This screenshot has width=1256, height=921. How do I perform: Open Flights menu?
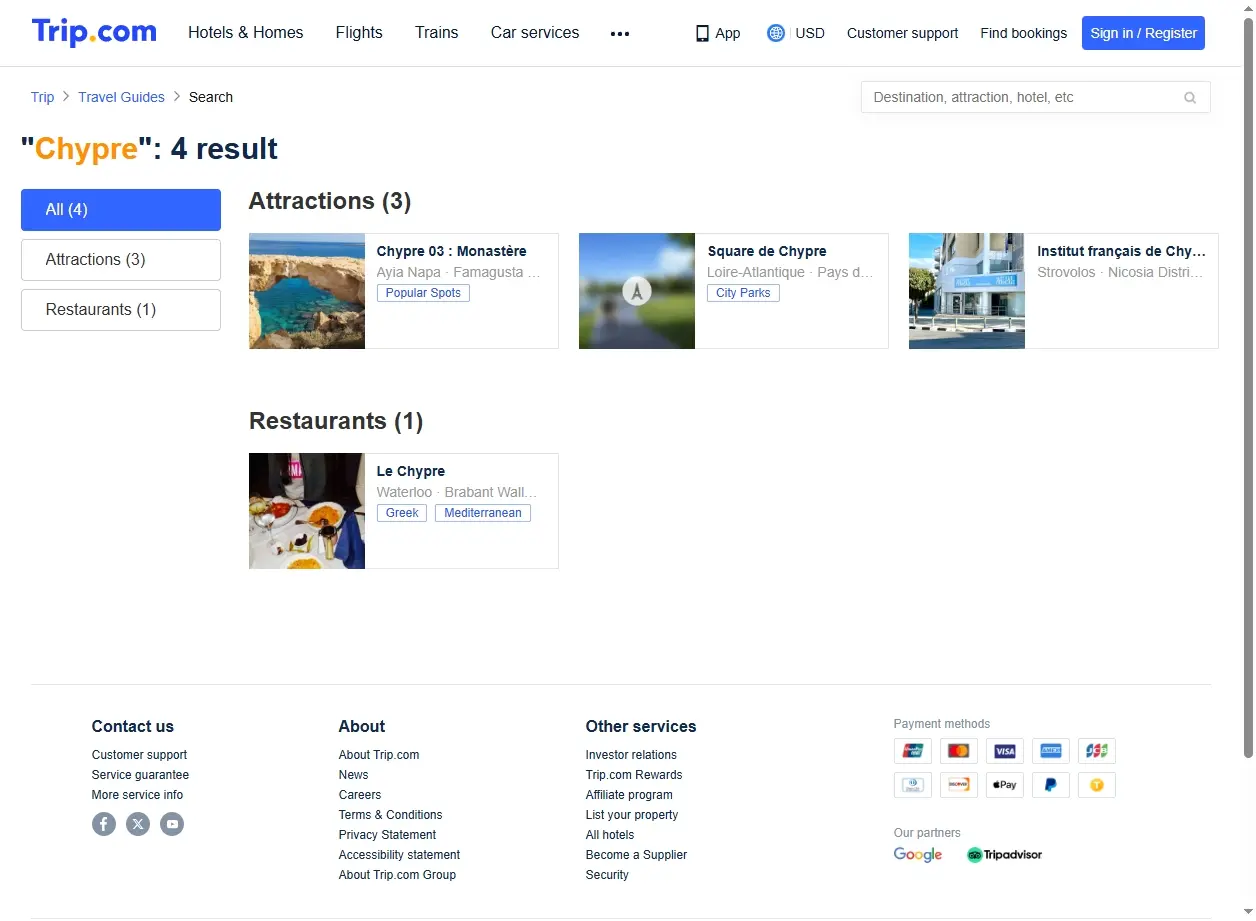point(359,32)
